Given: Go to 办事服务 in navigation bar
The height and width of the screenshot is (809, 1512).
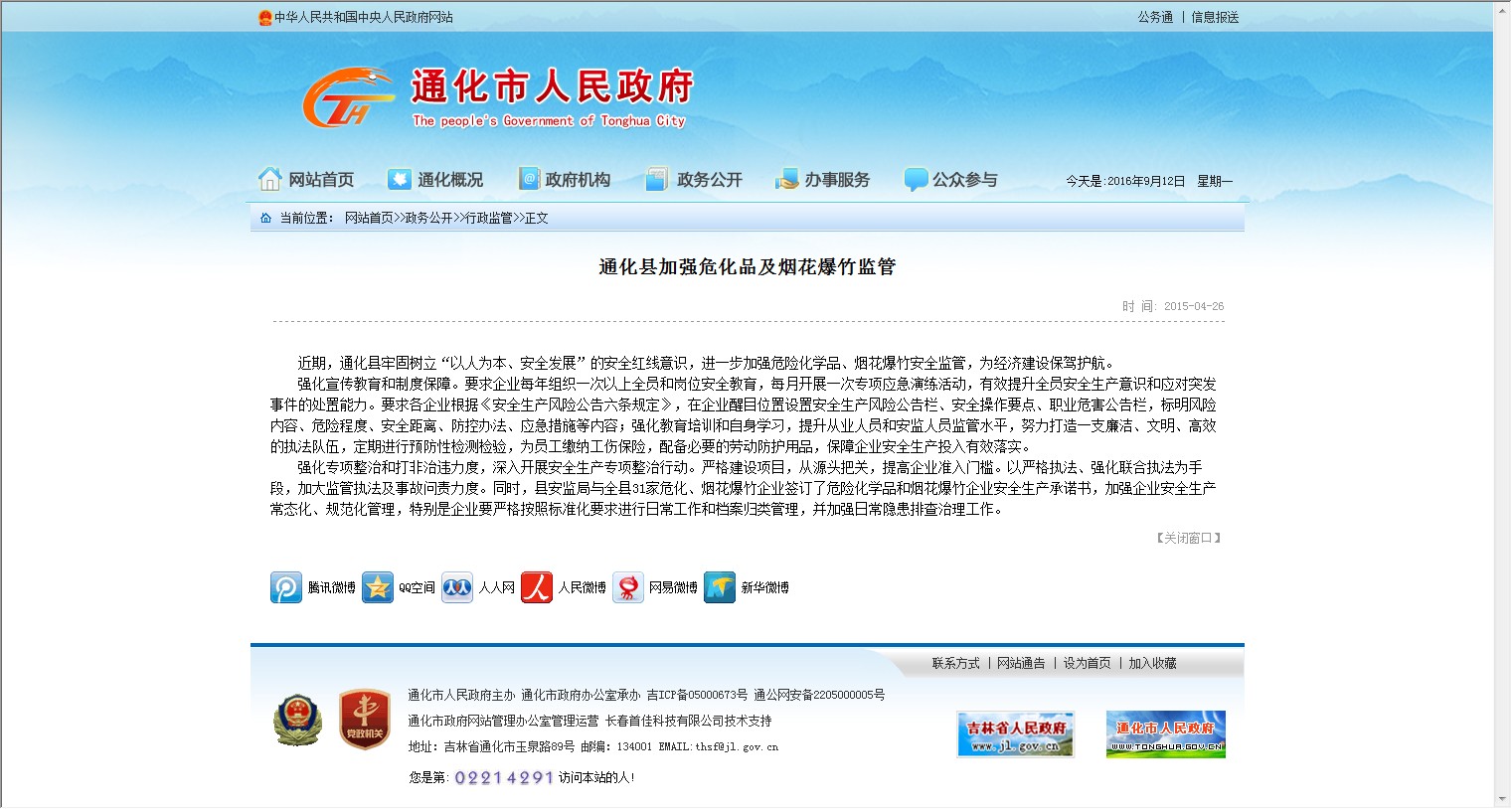Looking at the screenshot, I should click(x=823, y=180).
